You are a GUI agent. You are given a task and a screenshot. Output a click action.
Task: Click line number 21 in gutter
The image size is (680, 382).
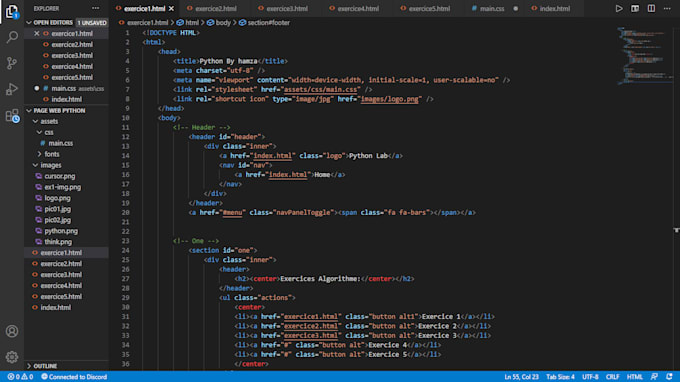[x=125, y=222]
